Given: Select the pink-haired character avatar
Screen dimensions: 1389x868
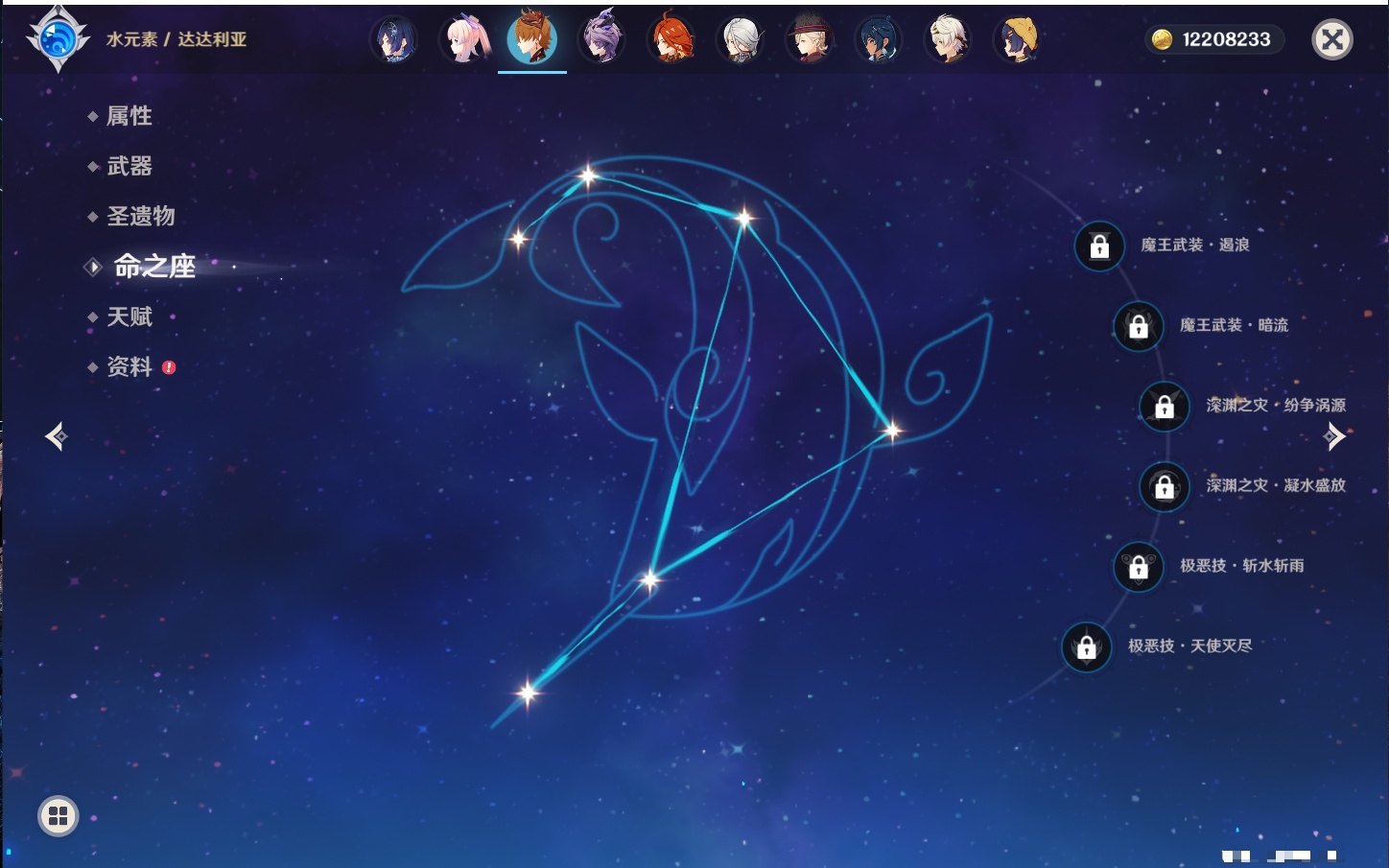Looking at the screenshot, I should (464, 39).
